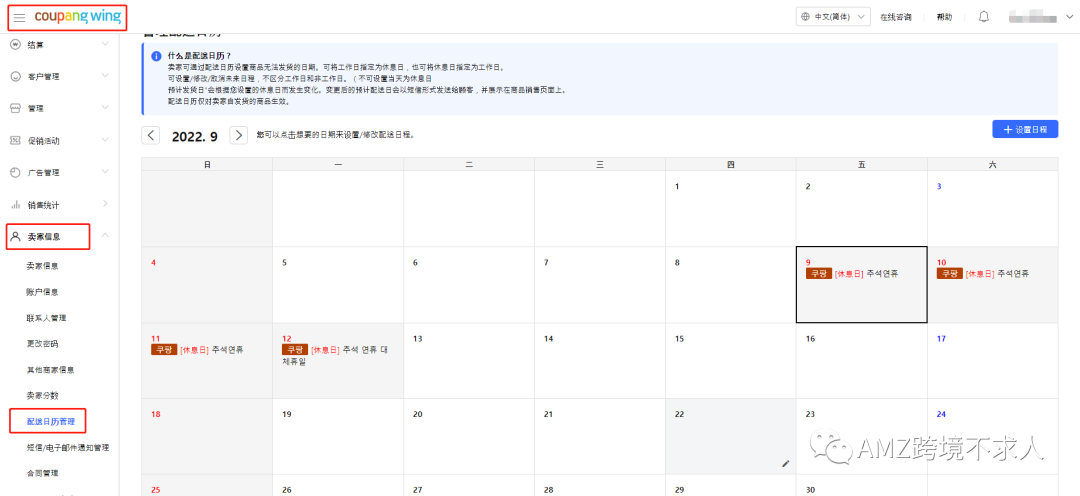The image size is (1080, 496).
Task: Click the 结算 sidebar icon
Action: click(14, 45)
